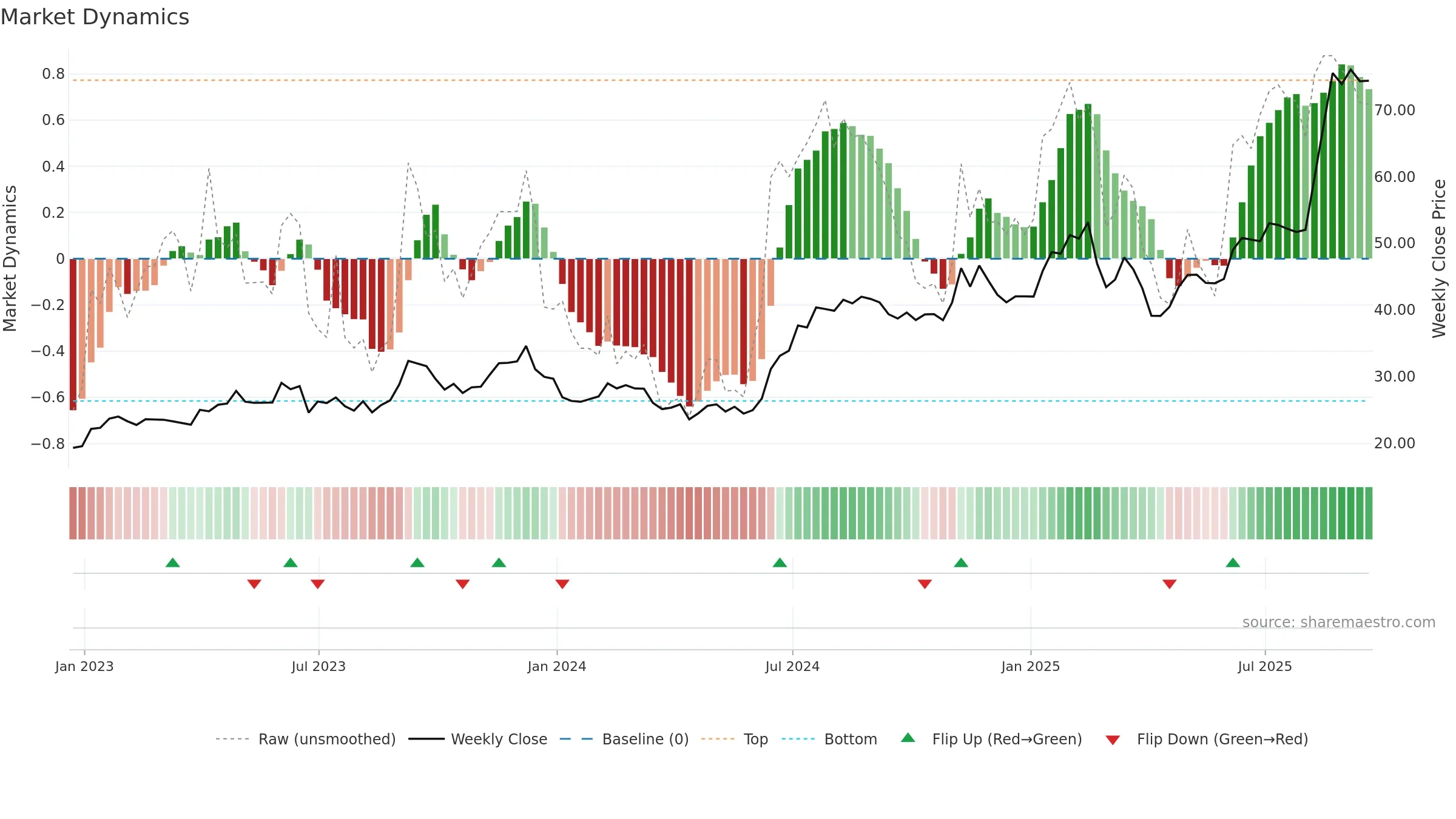This screenshot has height=819, width=1456.
Task: Click the Jul 2024 x-axis label
Action: 792,667
